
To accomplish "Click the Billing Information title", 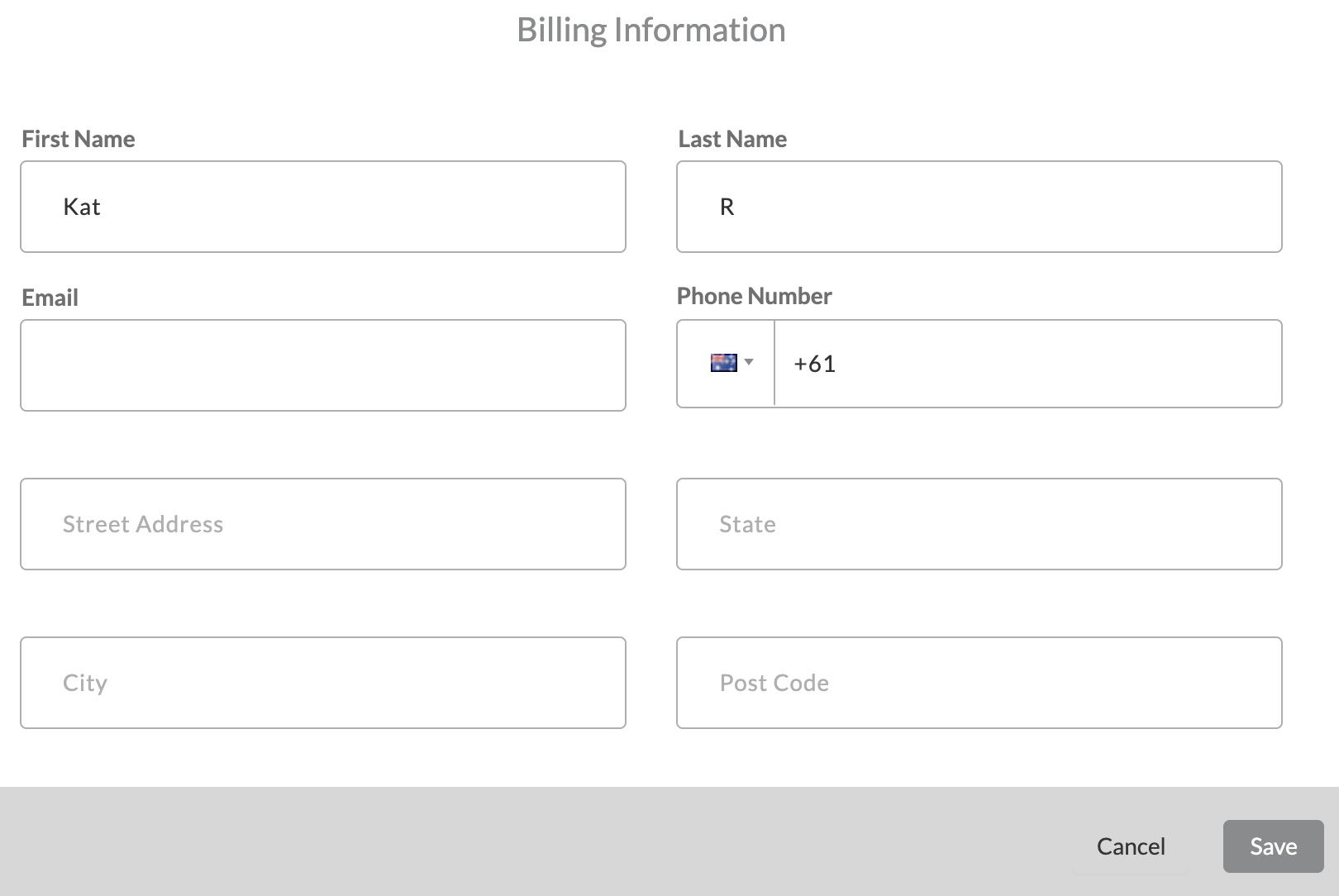I will point(652,30).
